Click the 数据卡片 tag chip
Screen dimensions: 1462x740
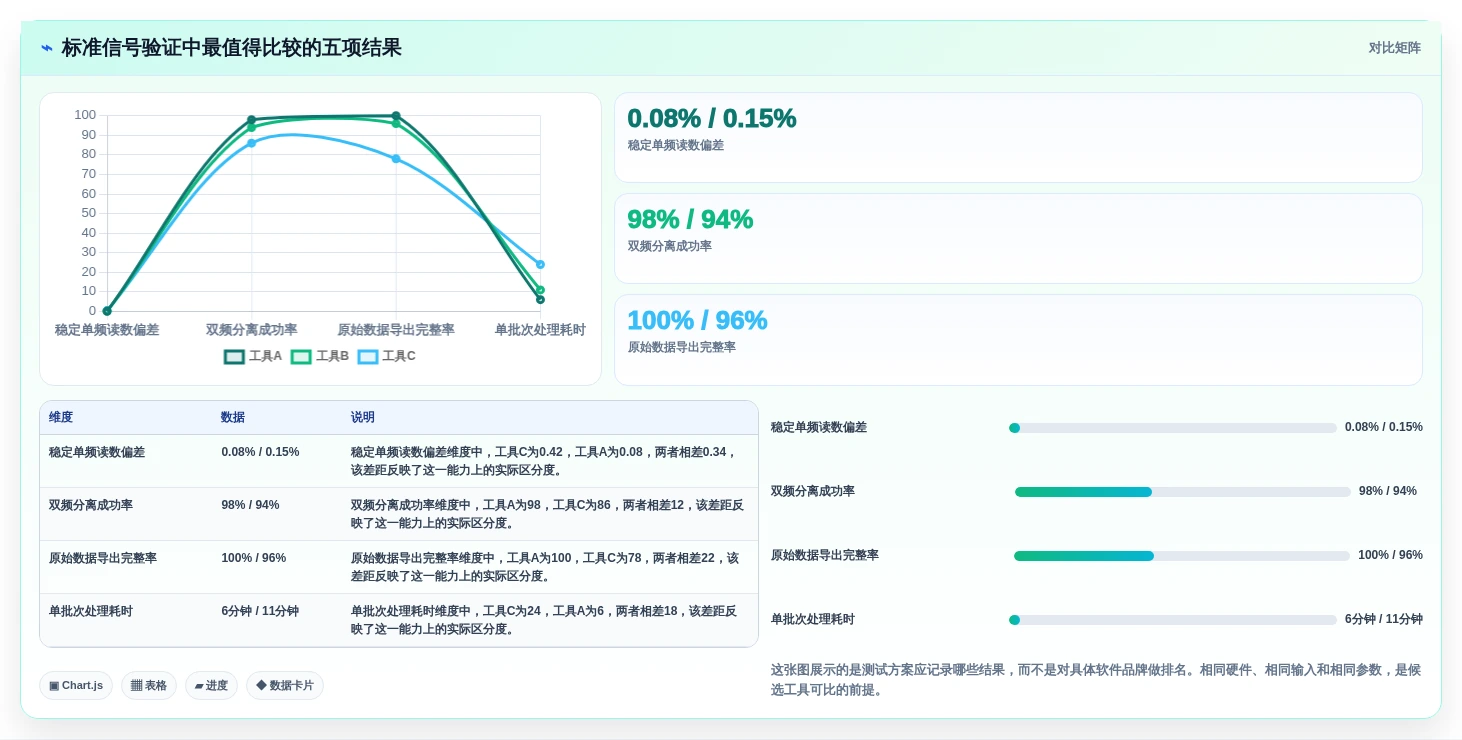[x=285, y=685]
